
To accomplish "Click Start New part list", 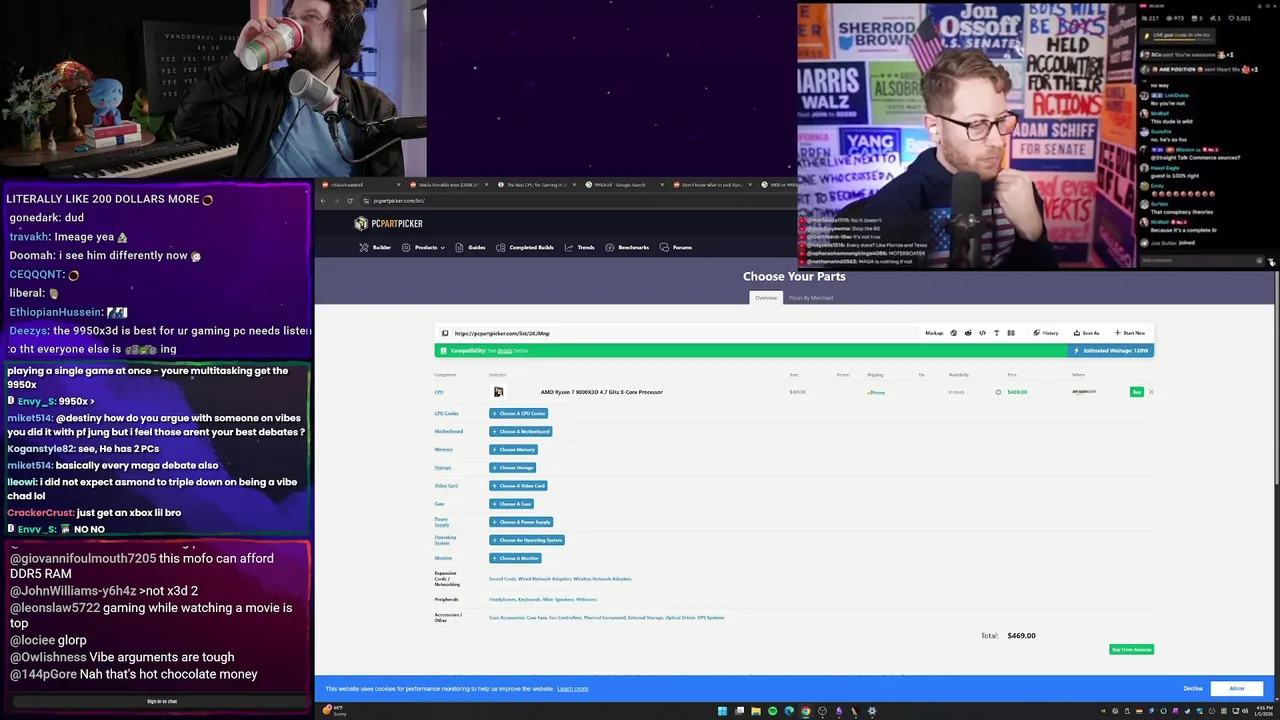I will tap(1130, 333).
